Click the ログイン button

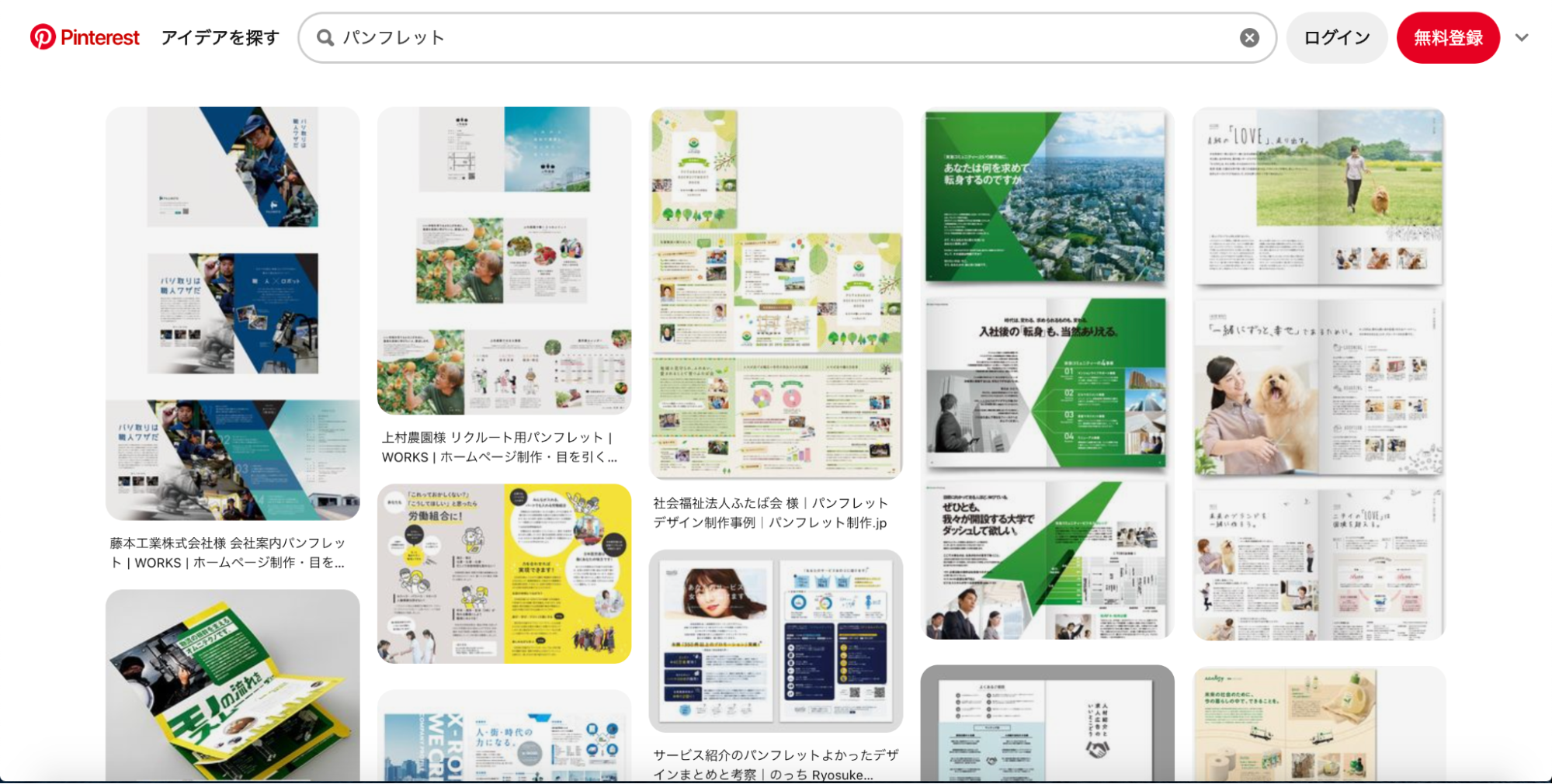pyautogui.click(x=1336, y=37)
